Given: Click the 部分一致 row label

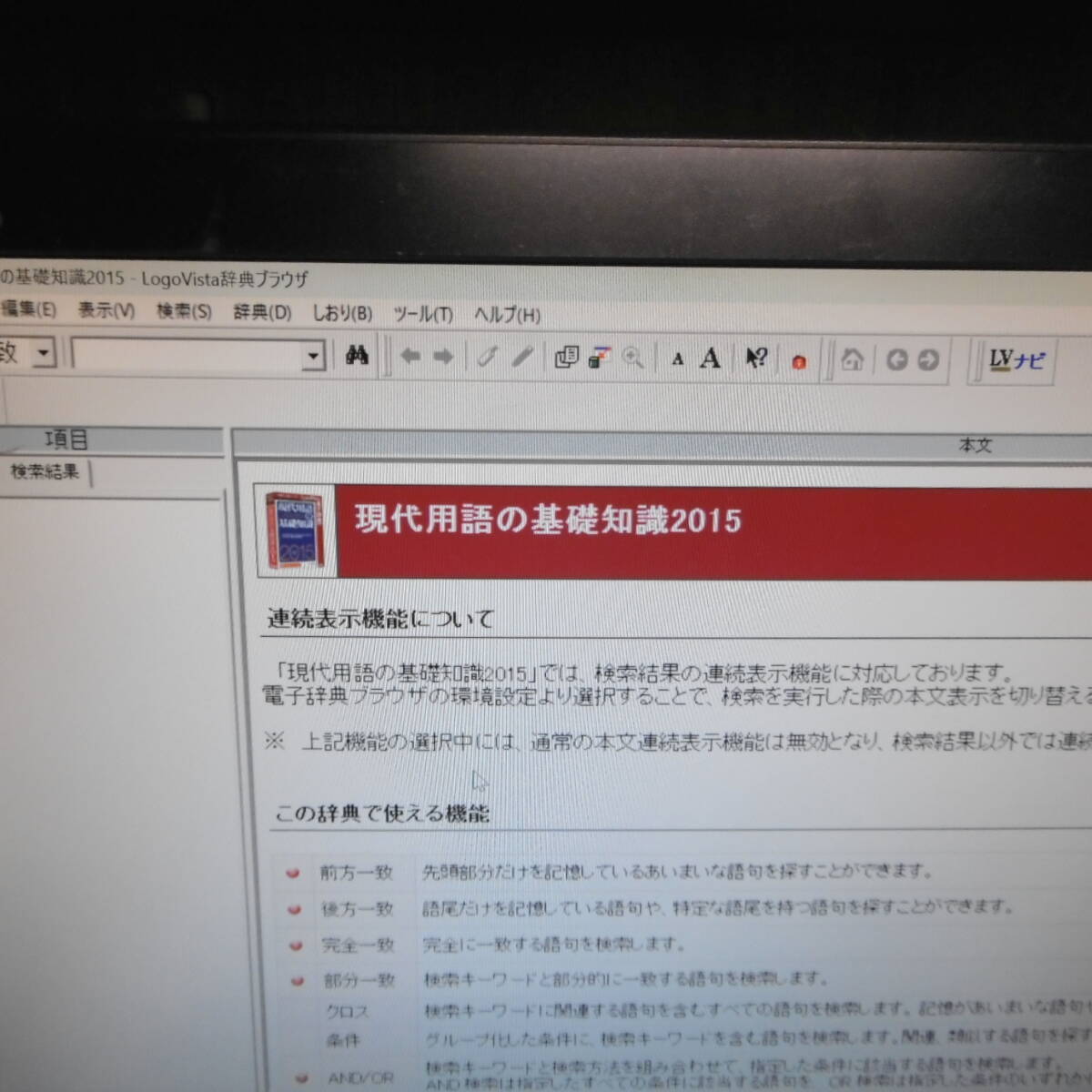Looking at the screenshot, I should coord(359,981).
